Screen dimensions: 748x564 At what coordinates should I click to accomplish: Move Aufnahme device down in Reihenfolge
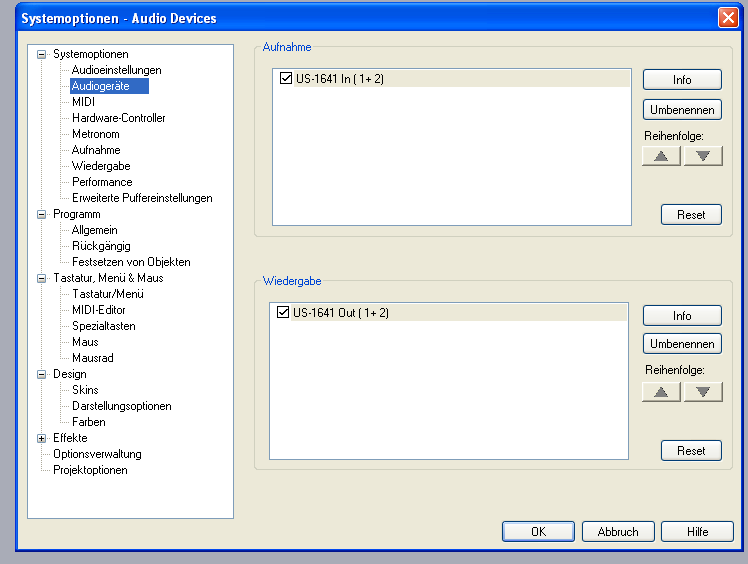pyautogui.click(x=703, y=156)
